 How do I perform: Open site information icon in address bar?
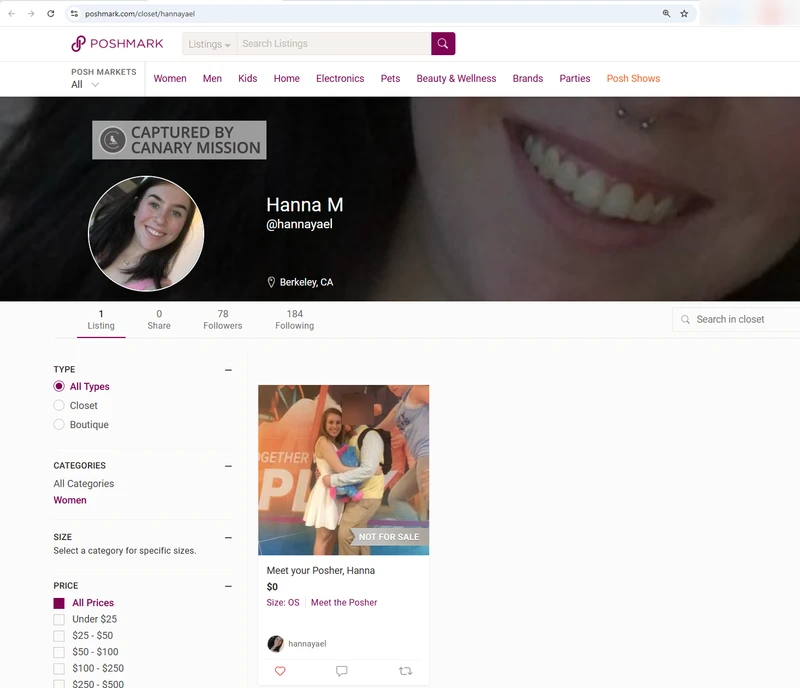74,14
